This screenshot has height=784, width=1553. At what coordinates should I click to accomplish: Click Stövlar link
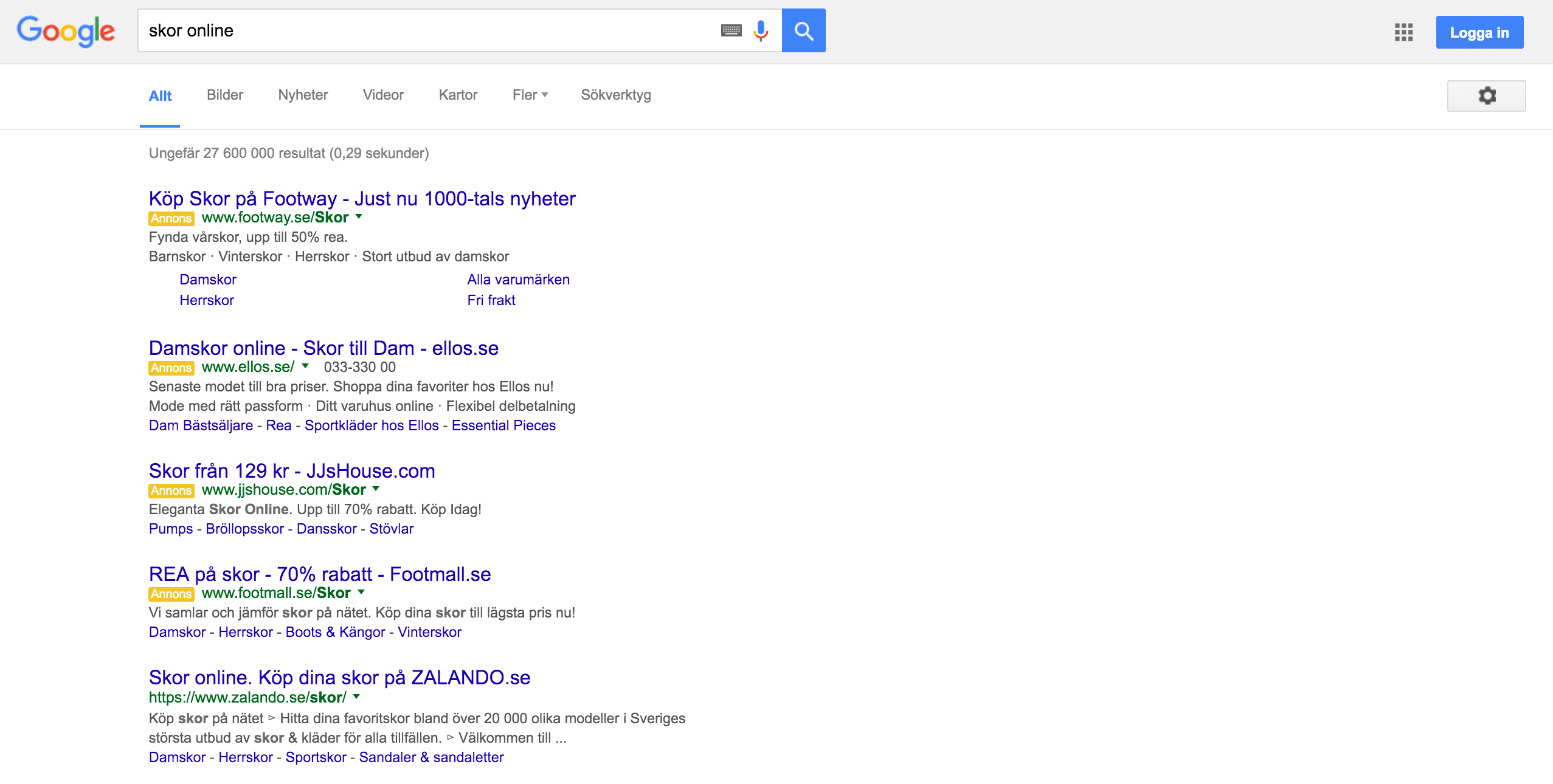392,529
